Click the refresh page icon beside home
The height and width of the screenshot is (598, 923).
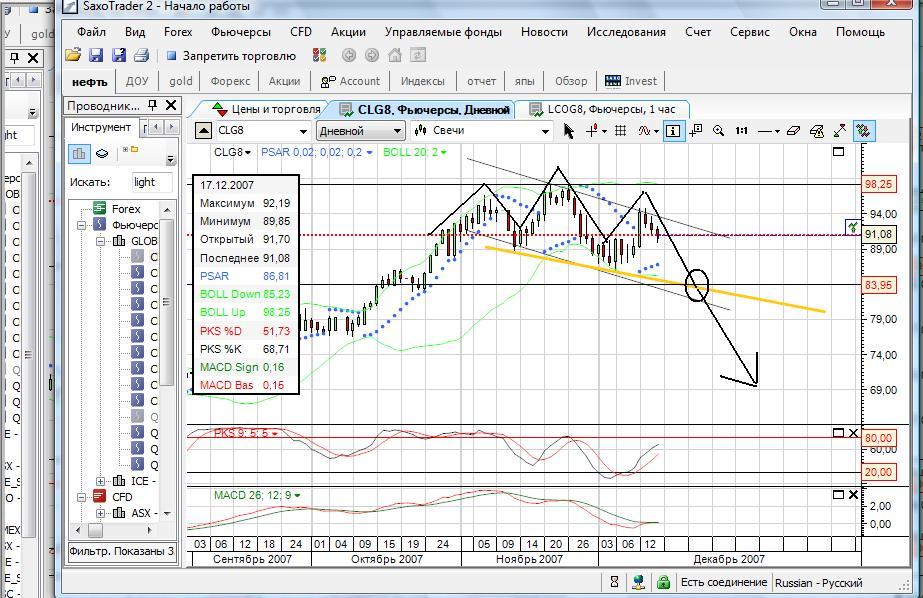tap(417, 55)
